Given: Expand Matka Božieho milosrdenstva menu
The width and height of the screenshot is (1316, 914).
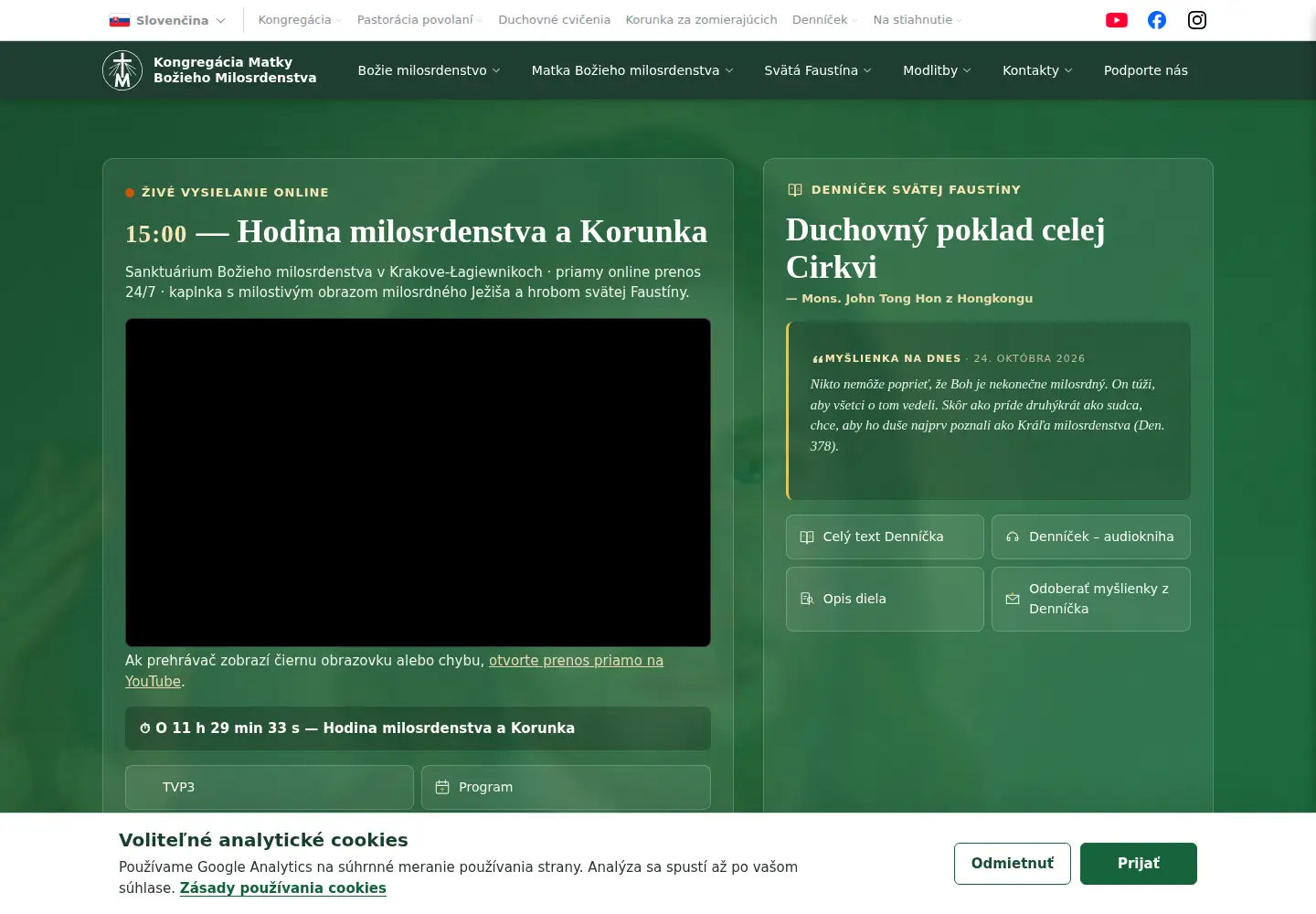Looking at the screenshot, I should (632, 70).
